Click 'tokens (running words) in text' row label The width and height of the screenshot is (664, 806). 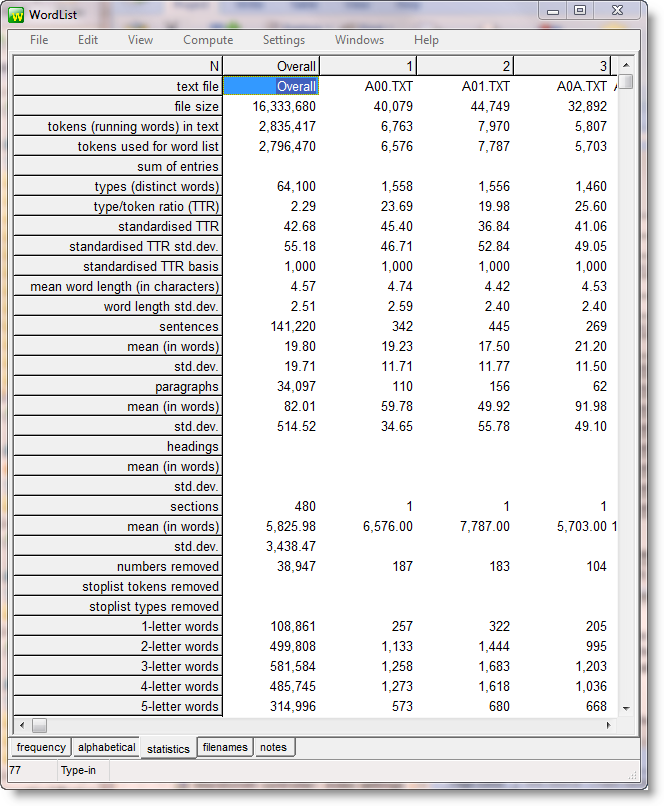coord(118,126)
